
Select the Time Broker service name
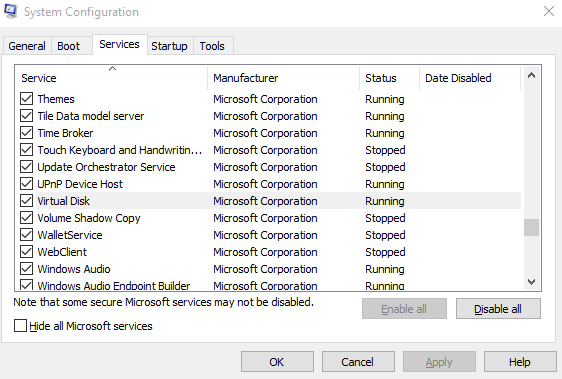tap(65, 133)
